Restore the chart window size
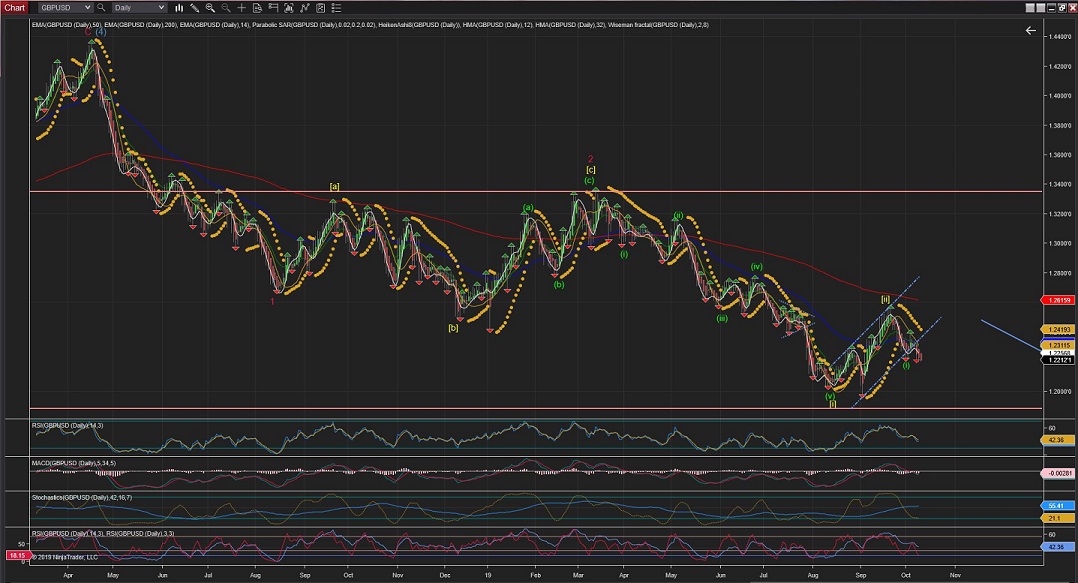 click(1062, 8)
